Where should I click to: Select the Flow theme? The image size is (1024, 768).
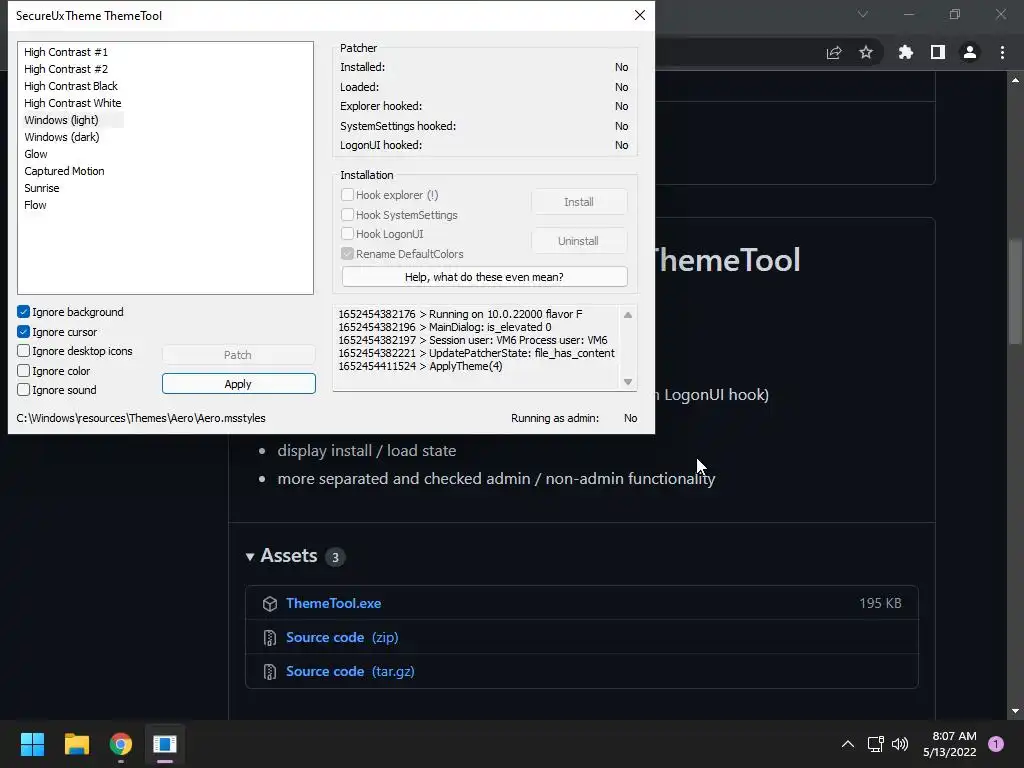pyautogui.click(x=35, y=205)
